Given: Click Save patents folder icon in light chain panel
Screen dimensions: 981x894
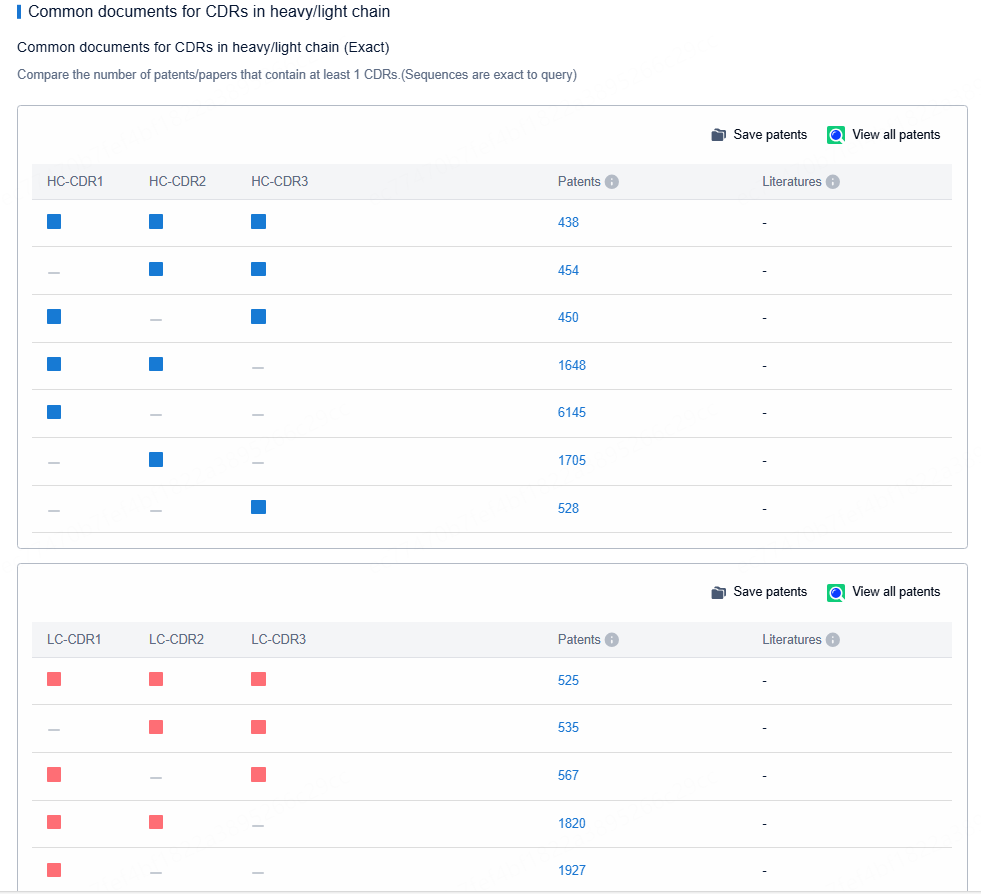Looking at the screenshot, I should tap(718, 592).
